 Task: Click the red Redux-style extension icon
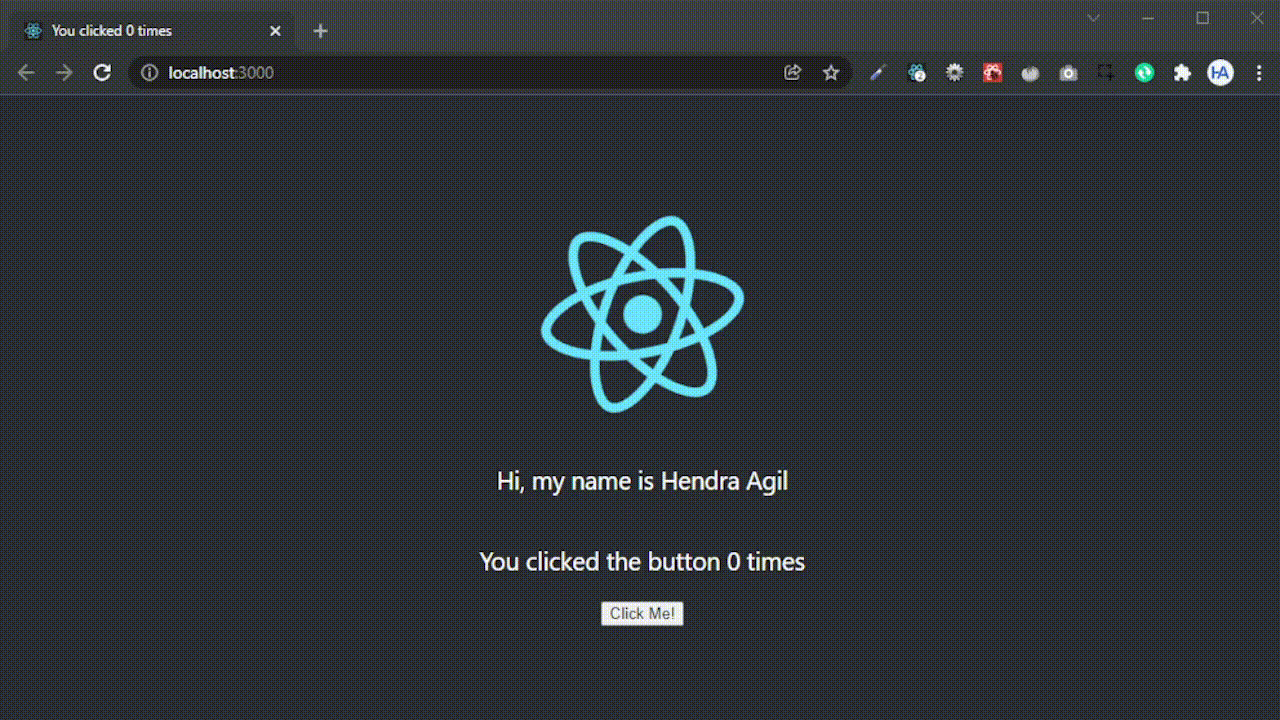point(992,73)
